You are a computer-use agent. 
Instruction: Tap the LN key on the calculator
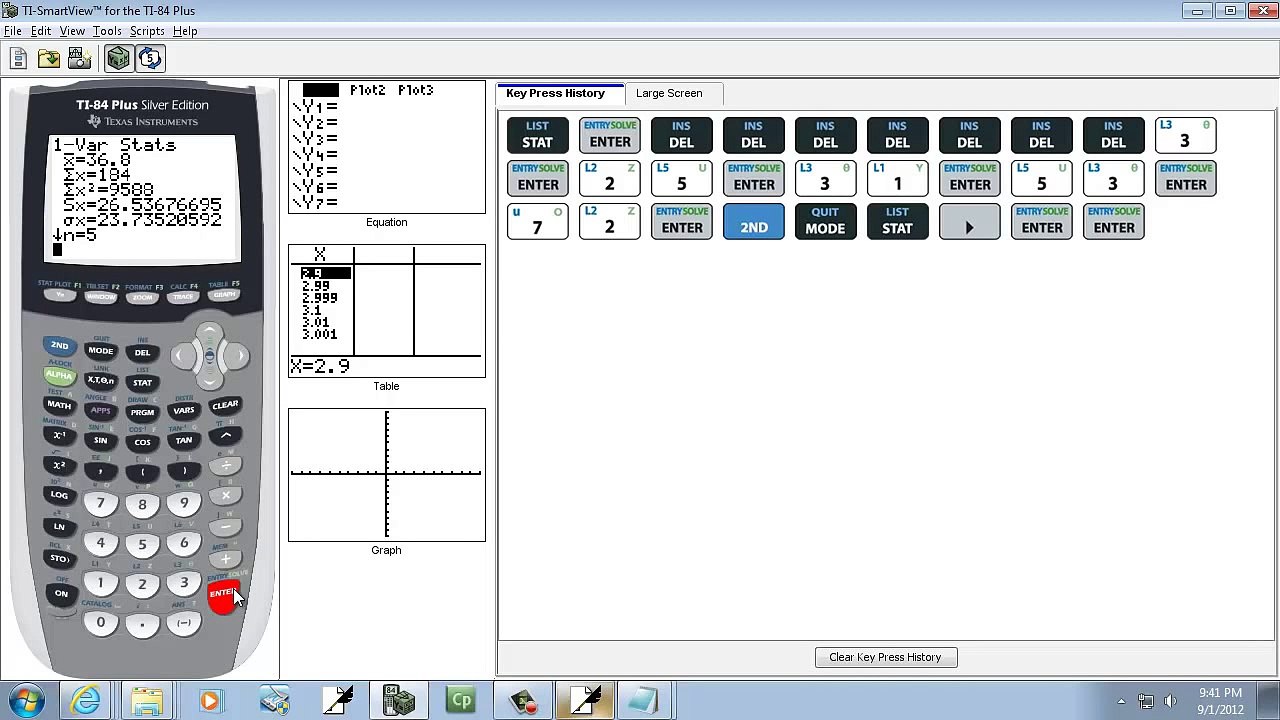[x=59, y=527]
